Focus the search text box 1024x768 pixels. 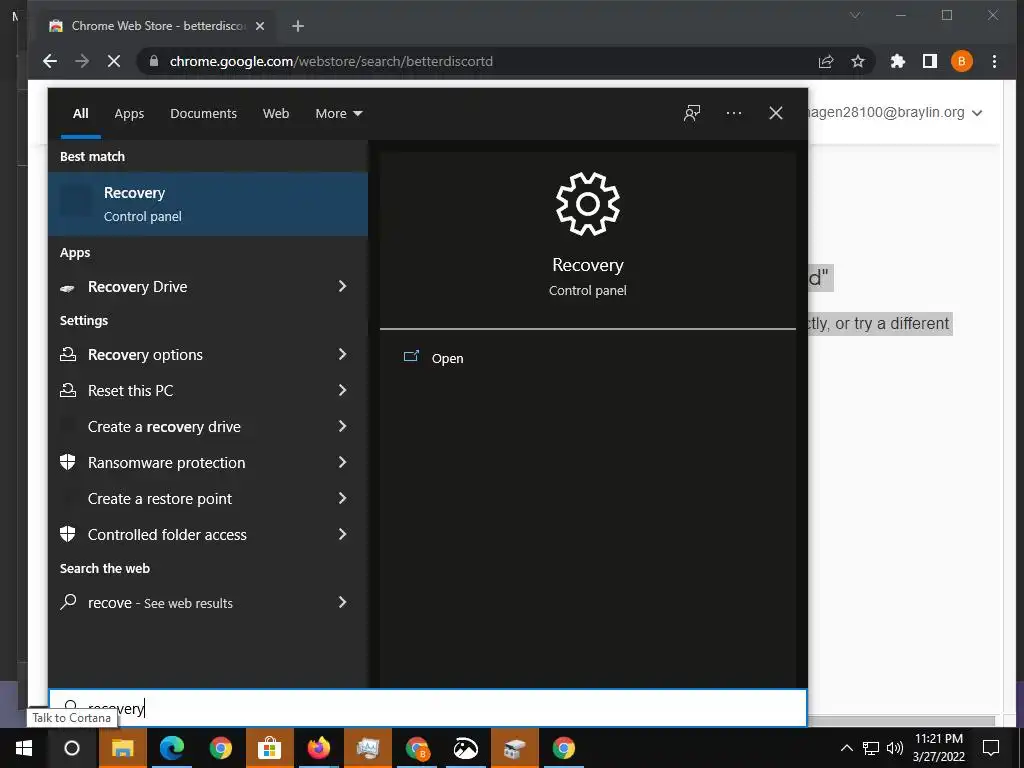click(428, 708)
